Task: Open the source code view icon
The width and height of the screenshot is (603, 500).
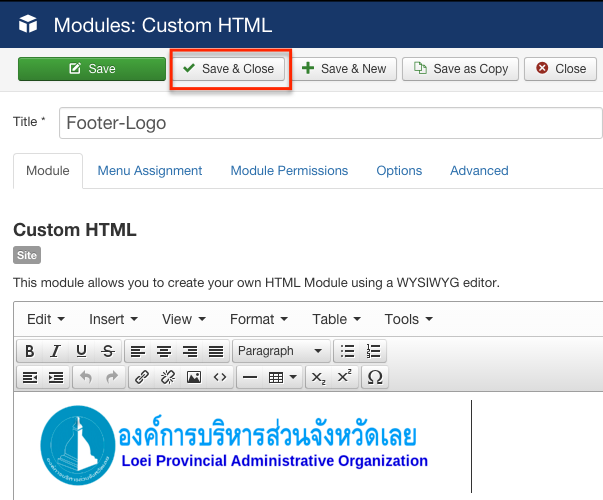Action: tap(220, 378)
